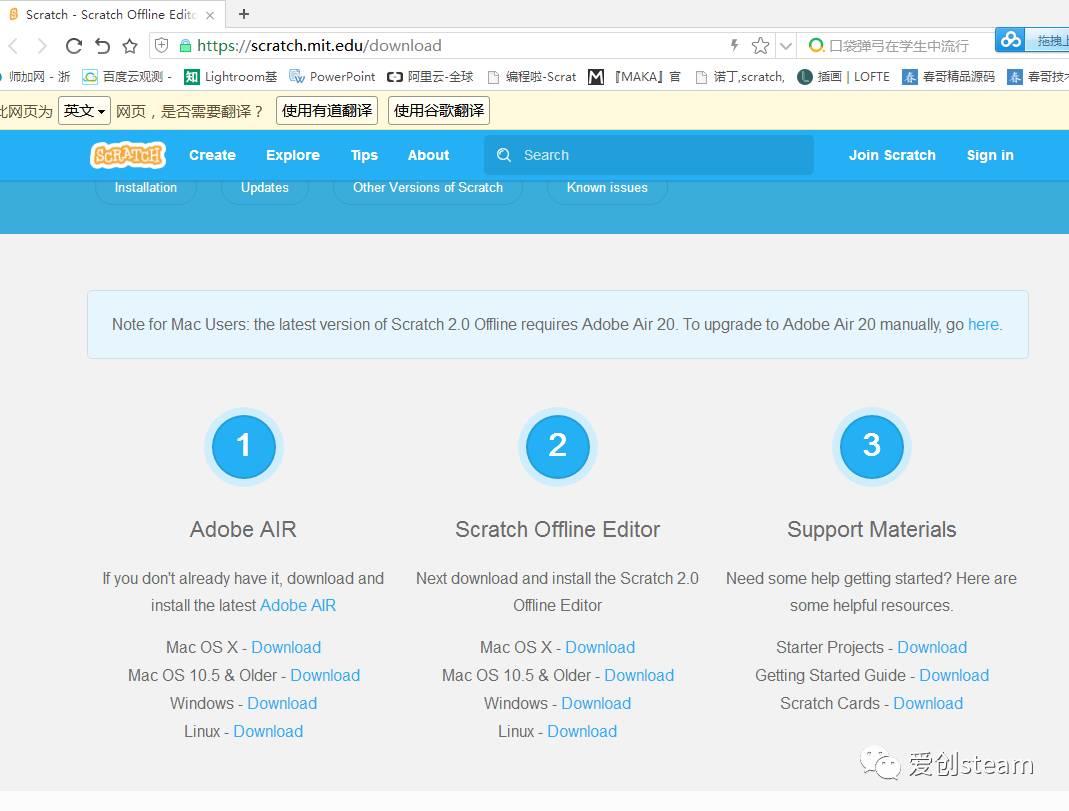Click the 'here' link in Mac note
Screen dimensions: 1069x811
(983, 324)
